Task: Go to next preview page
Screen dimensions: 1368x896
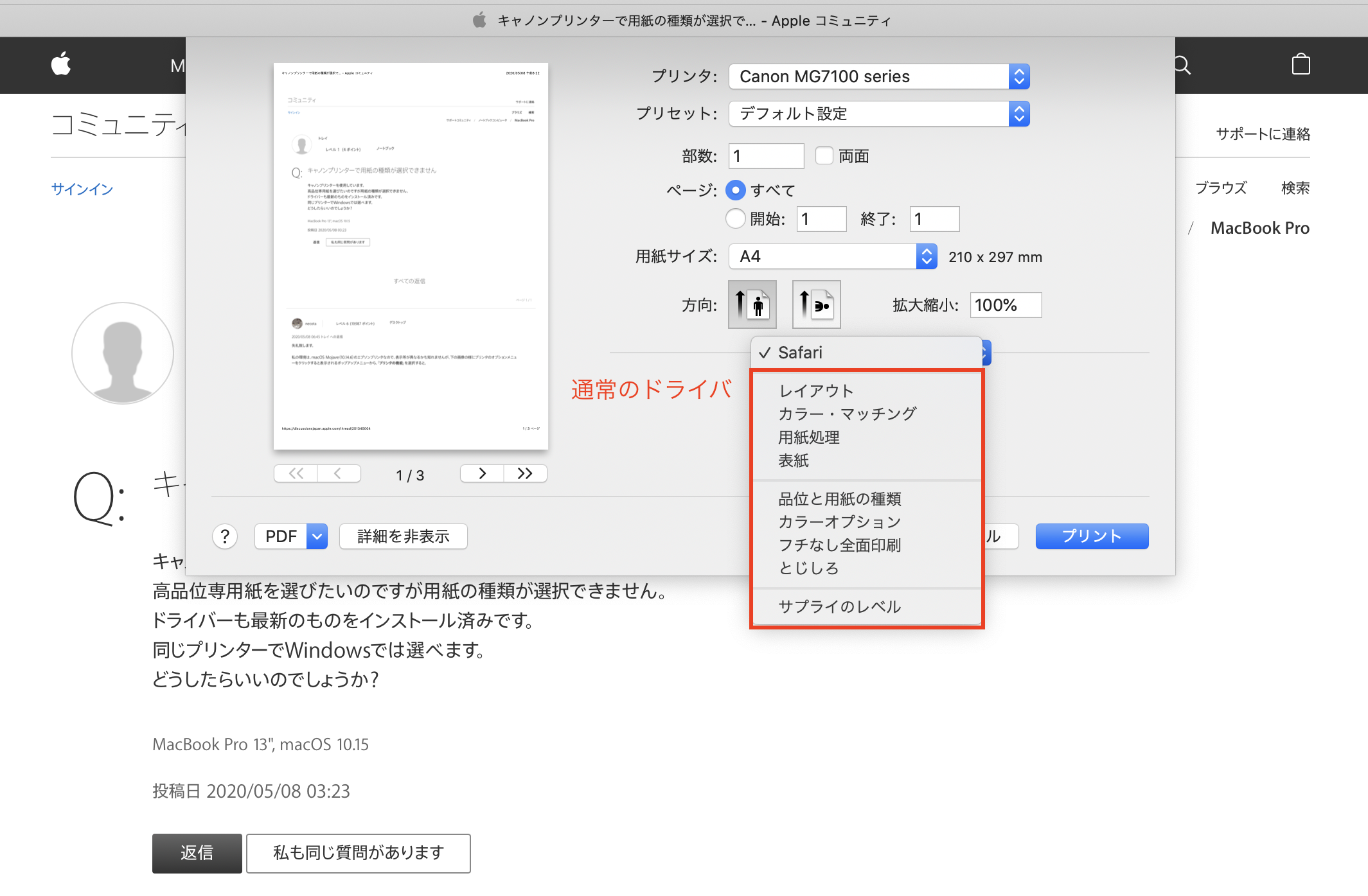Action: (482, 473)
